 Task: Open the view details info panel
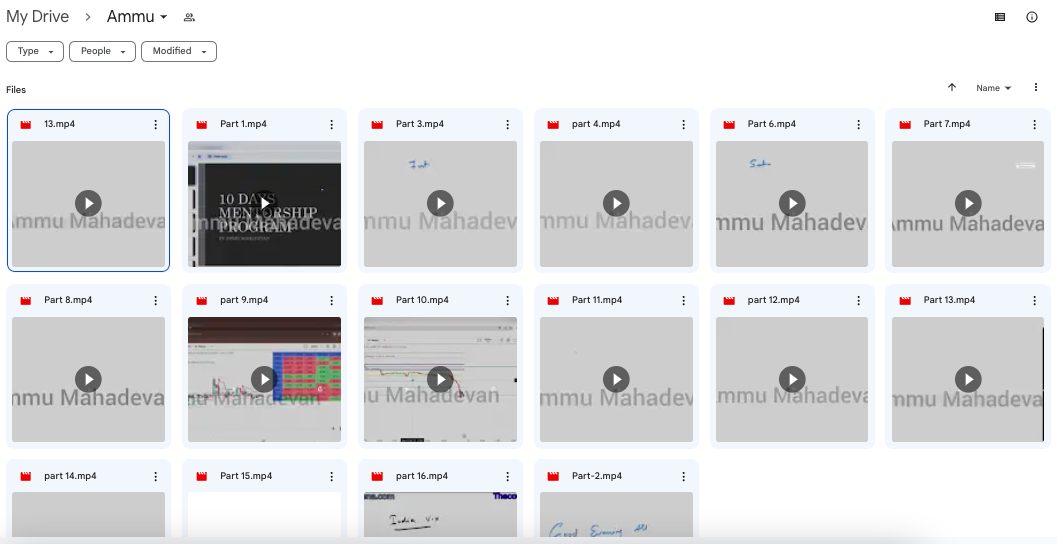[1032, 17]
